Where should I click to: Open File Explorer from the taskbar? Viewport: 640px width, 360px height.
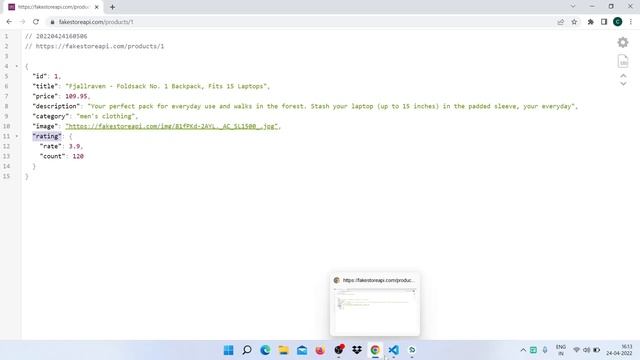coord(283,350)
